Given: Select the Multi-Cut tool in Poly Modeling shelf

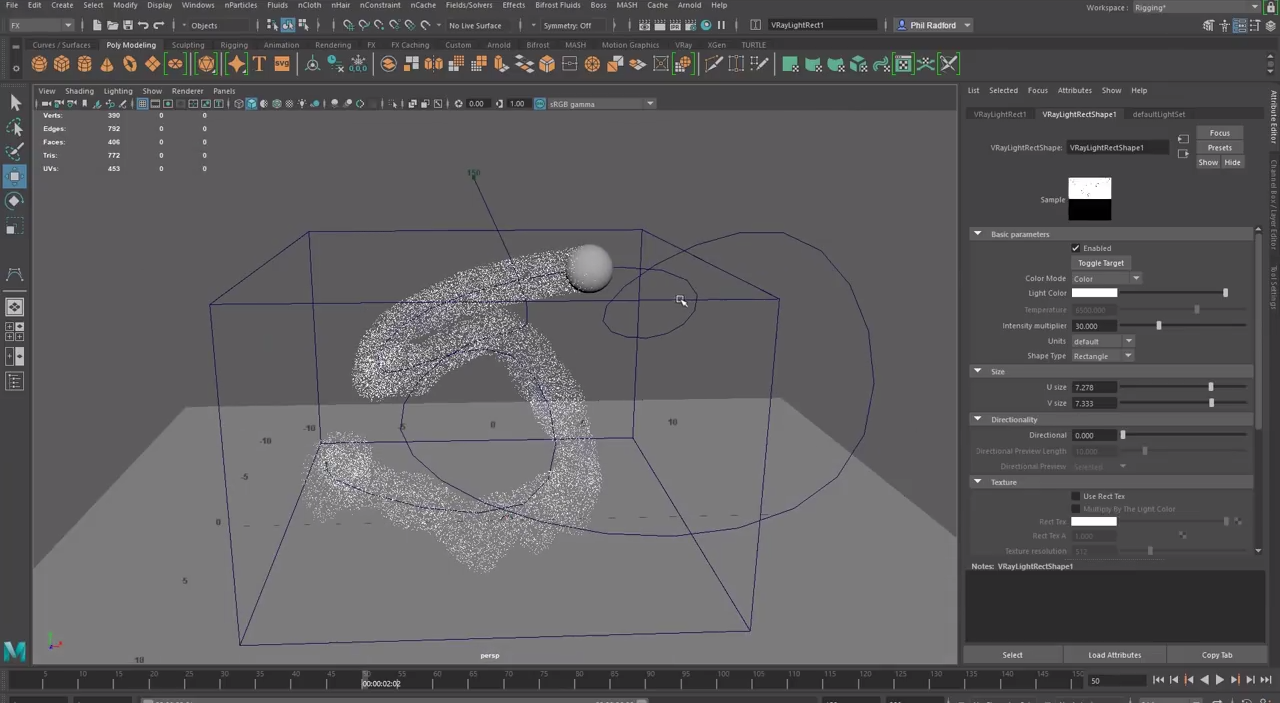Looking at the screenshot, I should 712,64.
